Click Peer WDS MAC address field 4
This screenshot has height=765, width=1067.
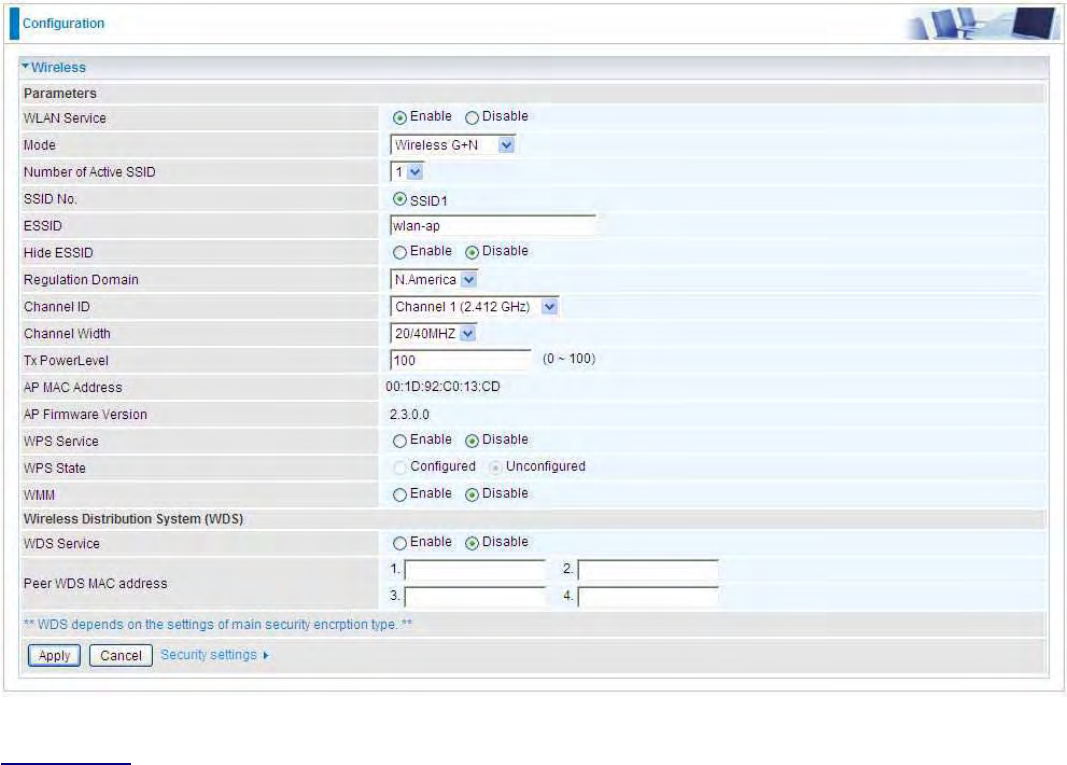[x=648, y=597]
